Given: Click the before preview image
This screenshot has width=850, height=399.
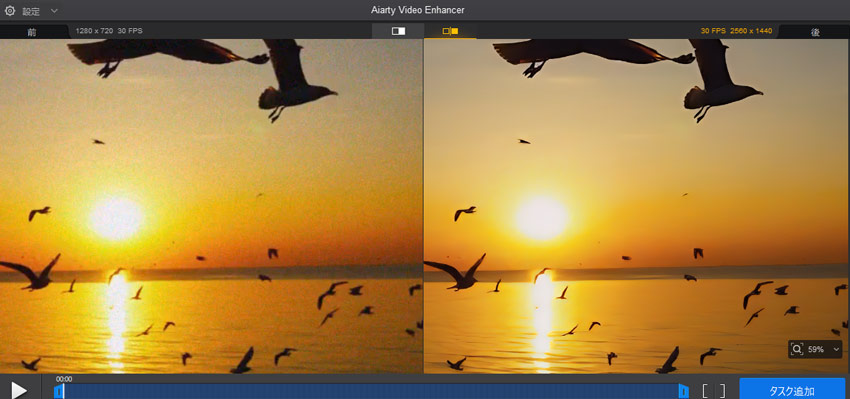Looking at the screenshot, I should point(211,206).
